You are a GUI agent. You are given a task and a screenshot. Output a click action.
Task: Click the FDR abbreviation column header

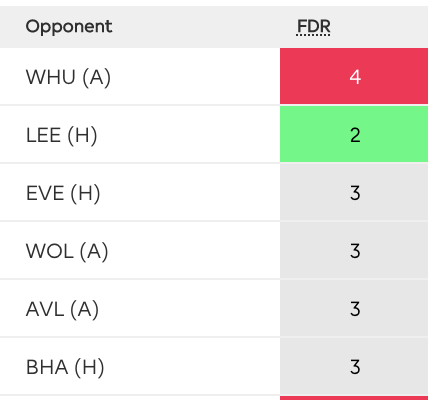313,27
